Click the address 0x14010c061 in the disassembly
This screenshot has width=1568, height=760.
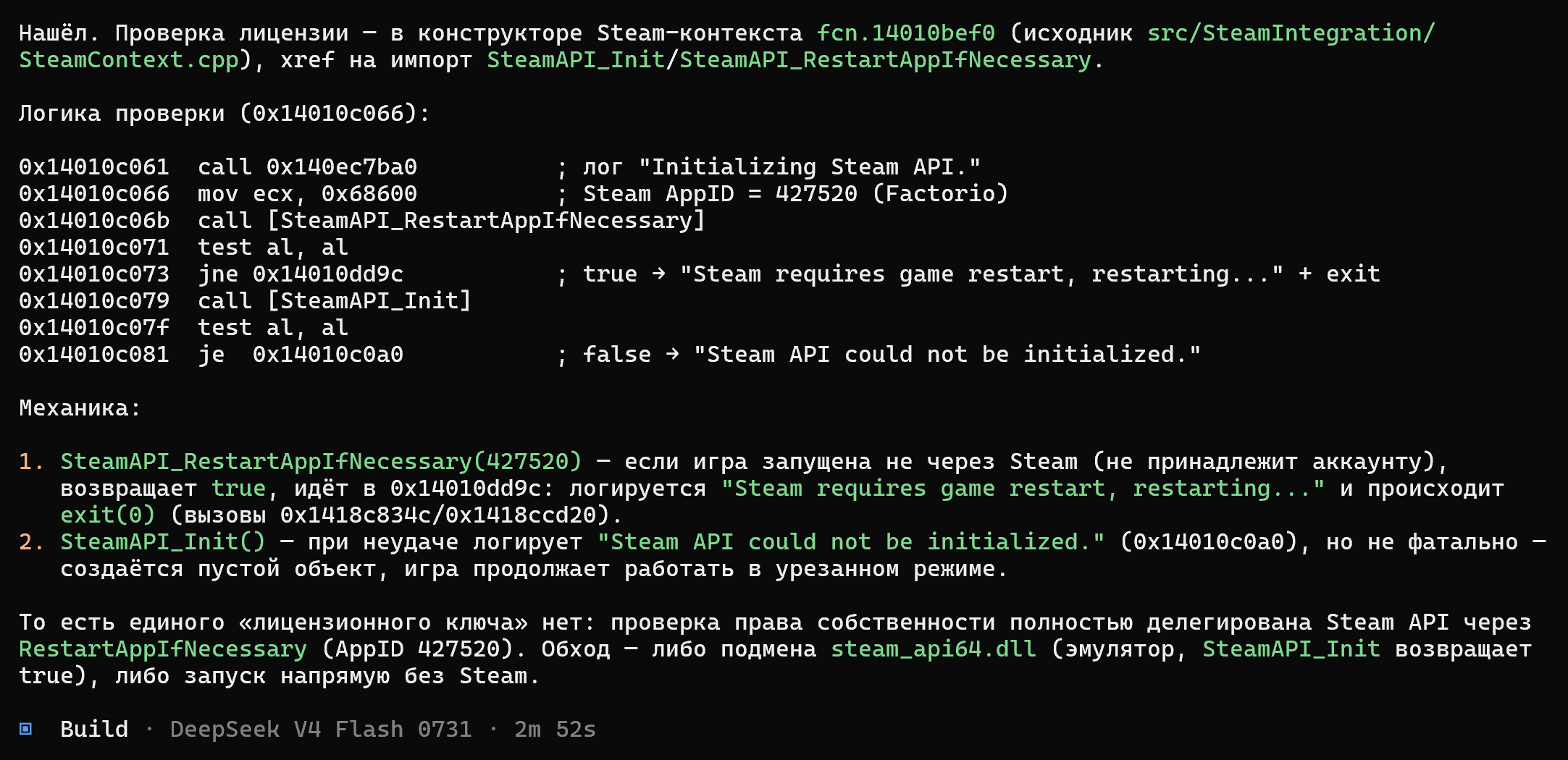[94, 166]
